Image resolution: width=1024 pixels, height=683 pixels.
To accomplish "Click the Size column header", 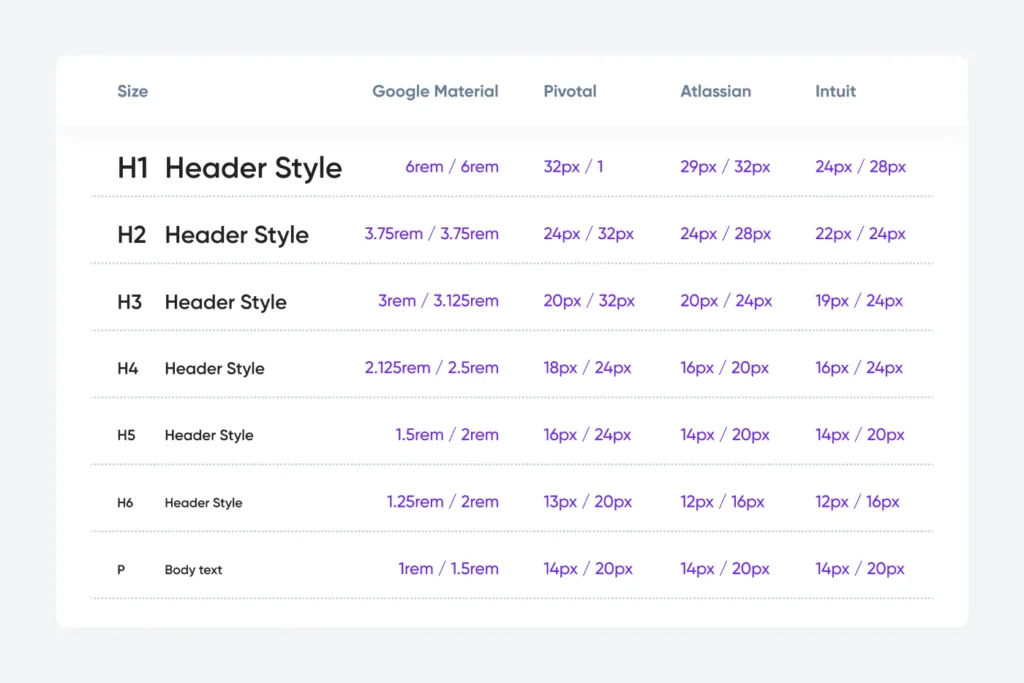I will 132,91.
